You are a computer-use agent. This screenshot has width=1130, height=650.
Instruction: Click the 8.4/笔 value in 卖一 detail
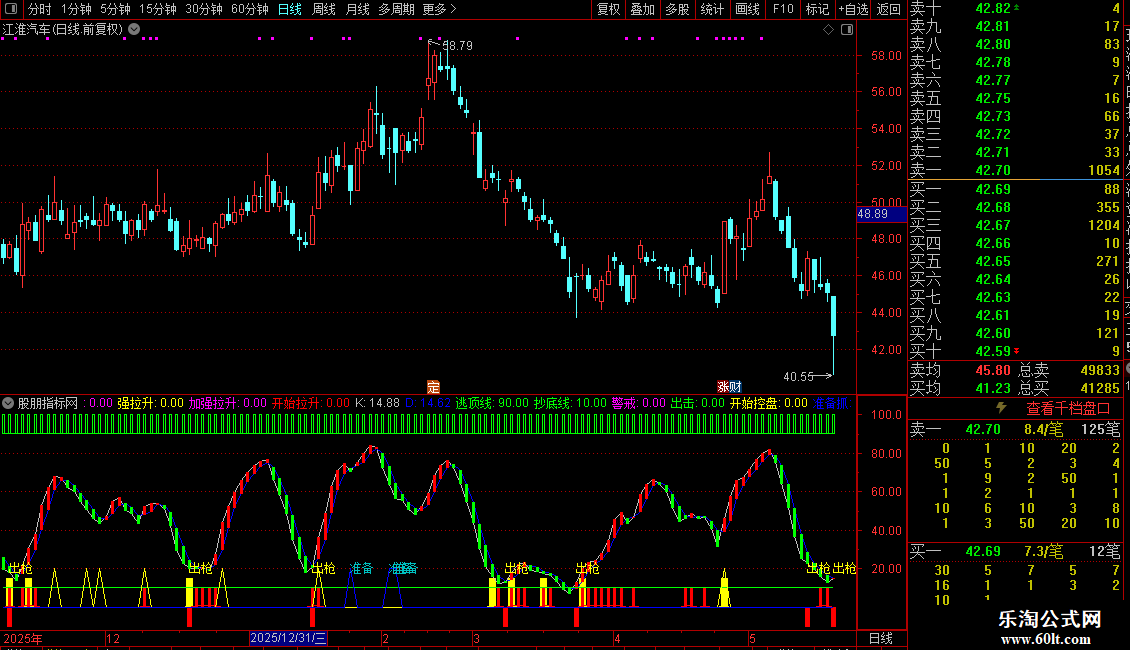(x=1043, y=429)
